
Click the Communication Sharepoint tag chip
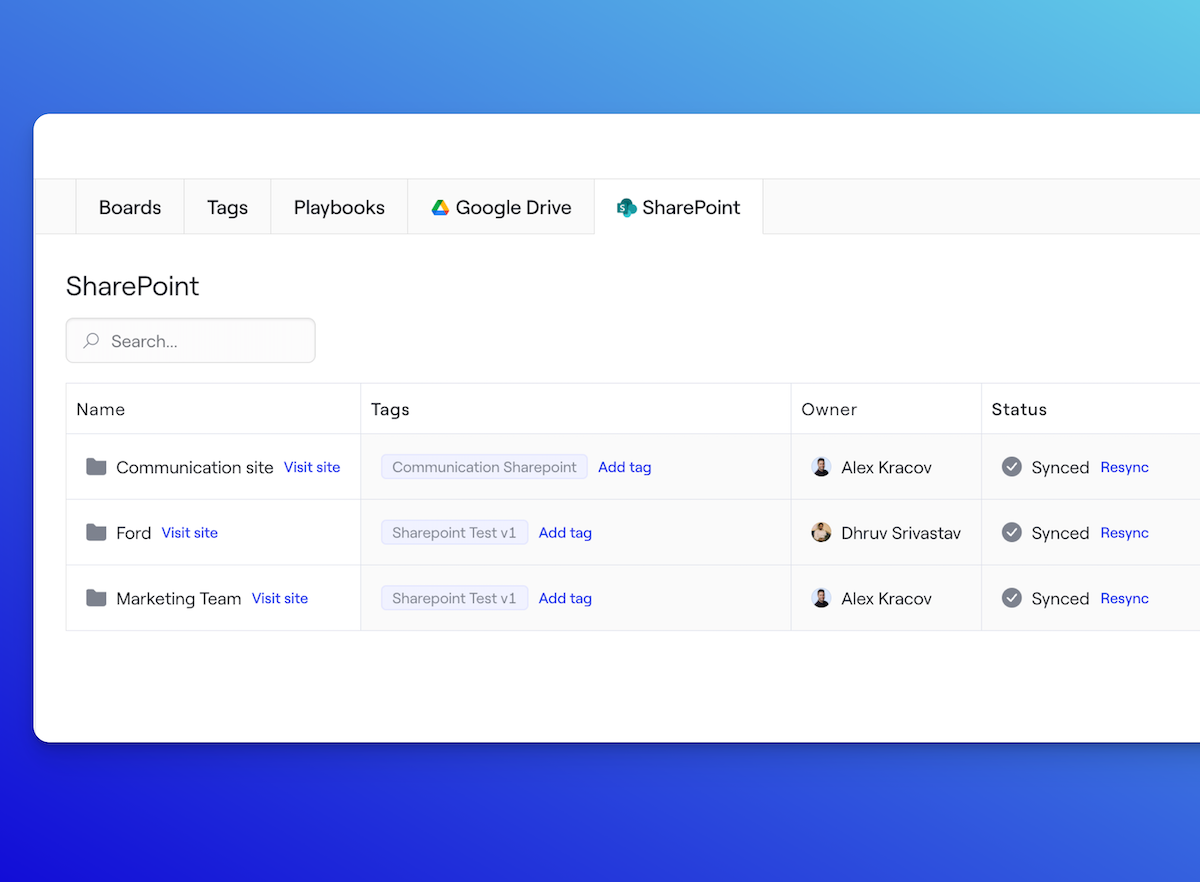pyautogui.click(x=484, y=467)
